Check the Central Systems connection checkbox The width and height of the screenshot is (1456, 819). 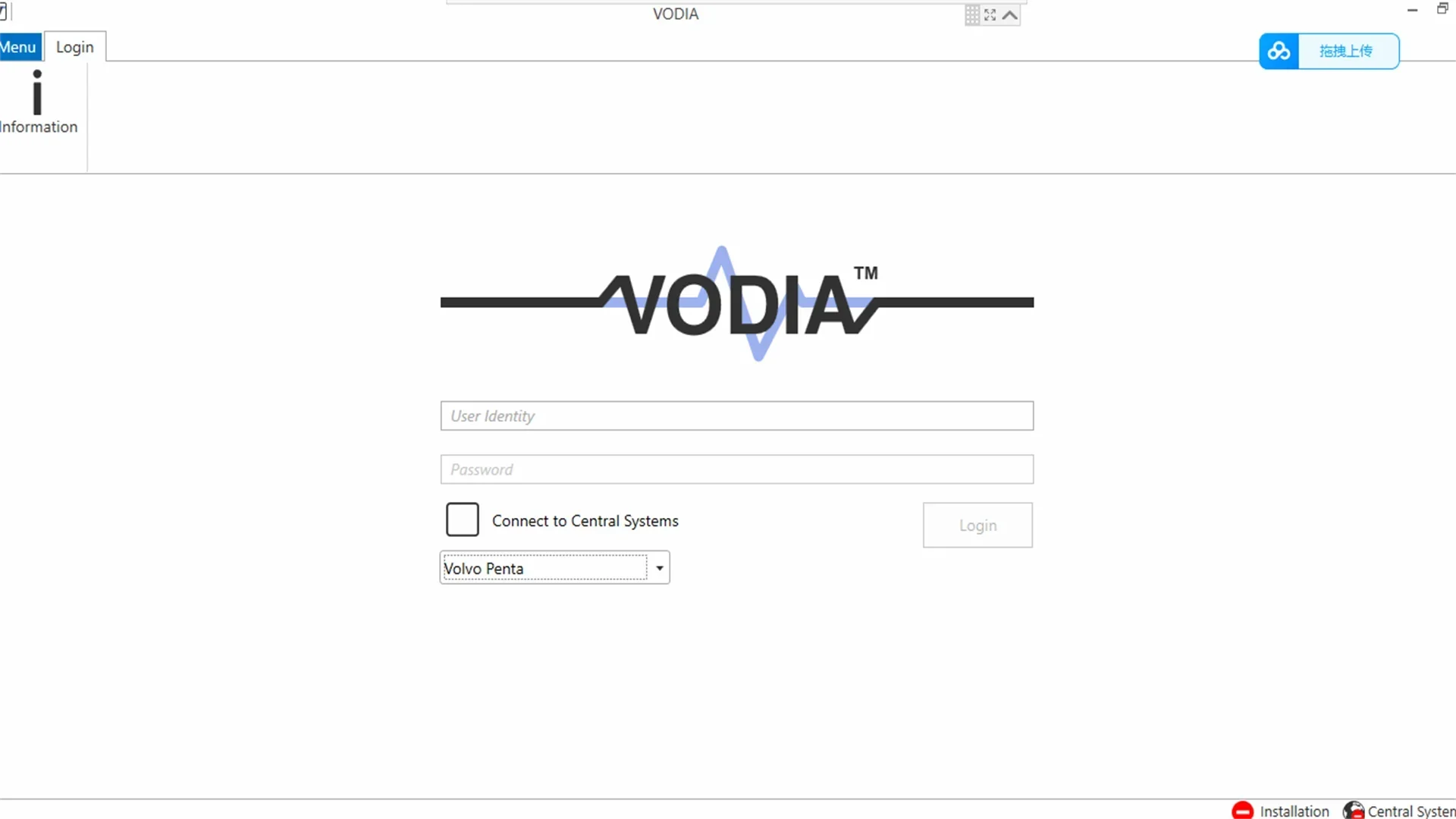tap(462, 520)
